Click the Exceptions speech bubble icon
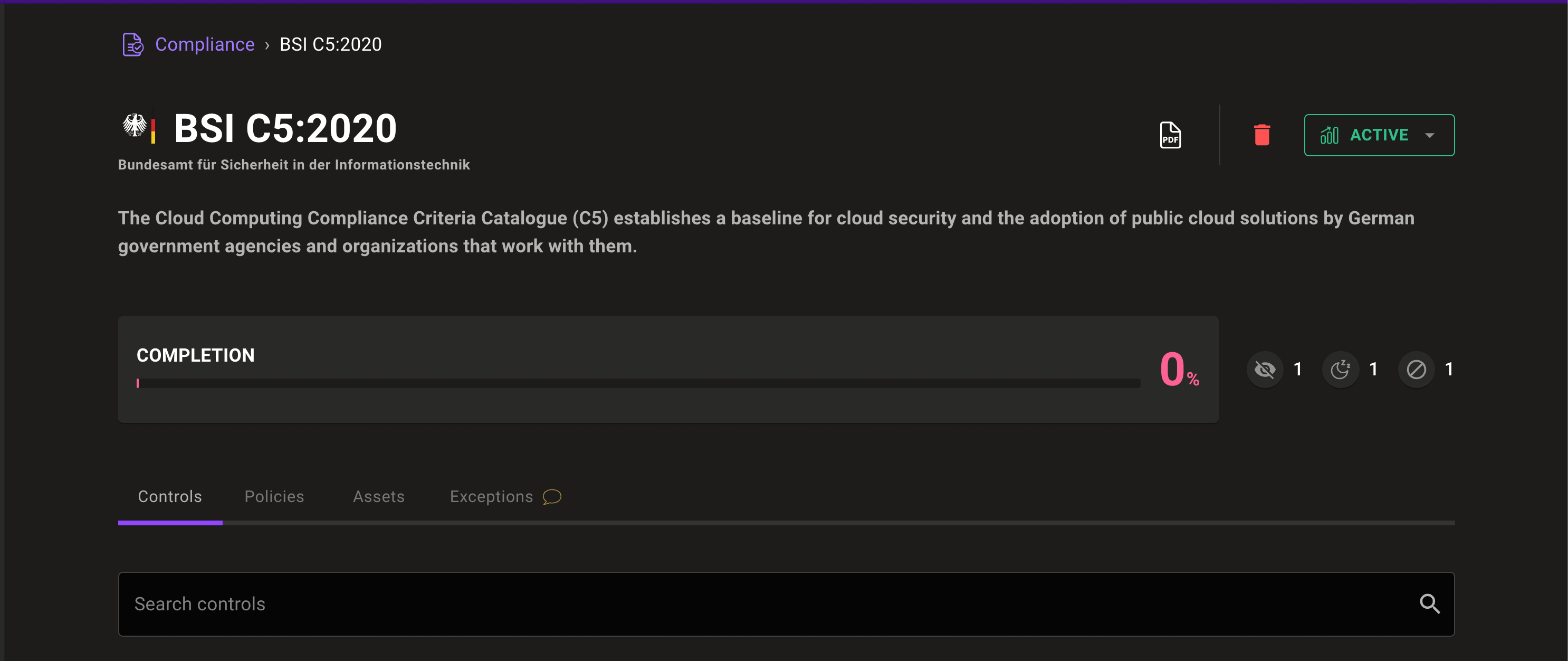 (551, 496)
